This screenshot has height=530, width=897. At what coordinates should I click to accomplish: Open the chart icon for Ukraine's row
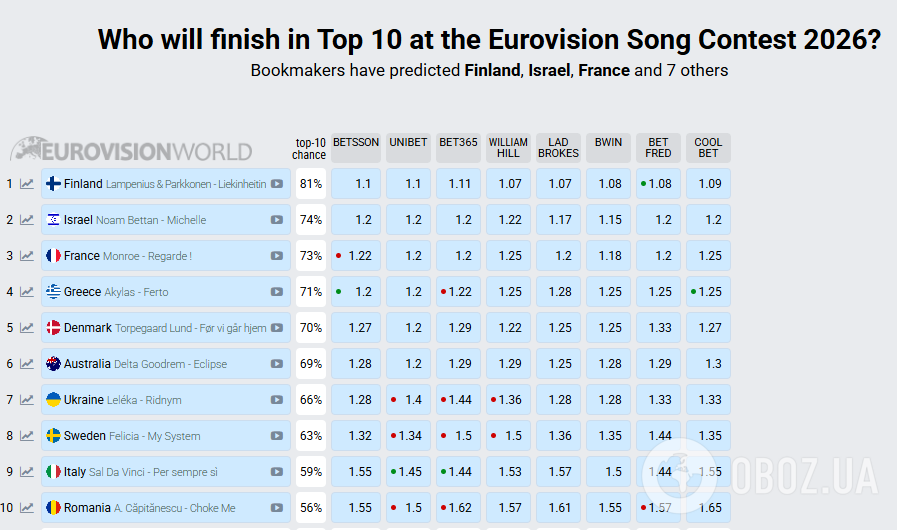point(27,400)
